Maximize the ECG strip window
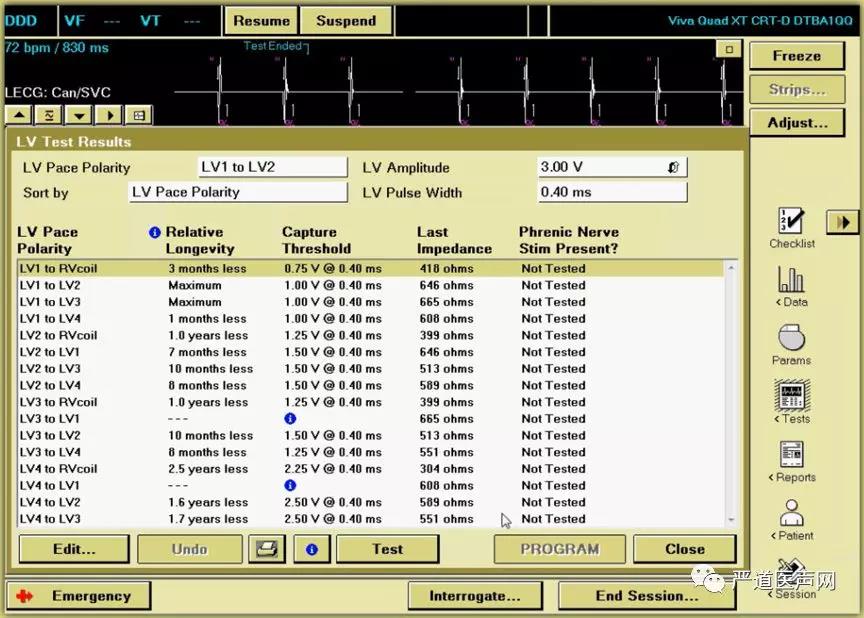Image resolution: width=864 pixels, height=618 pixels. coord(729,50)
